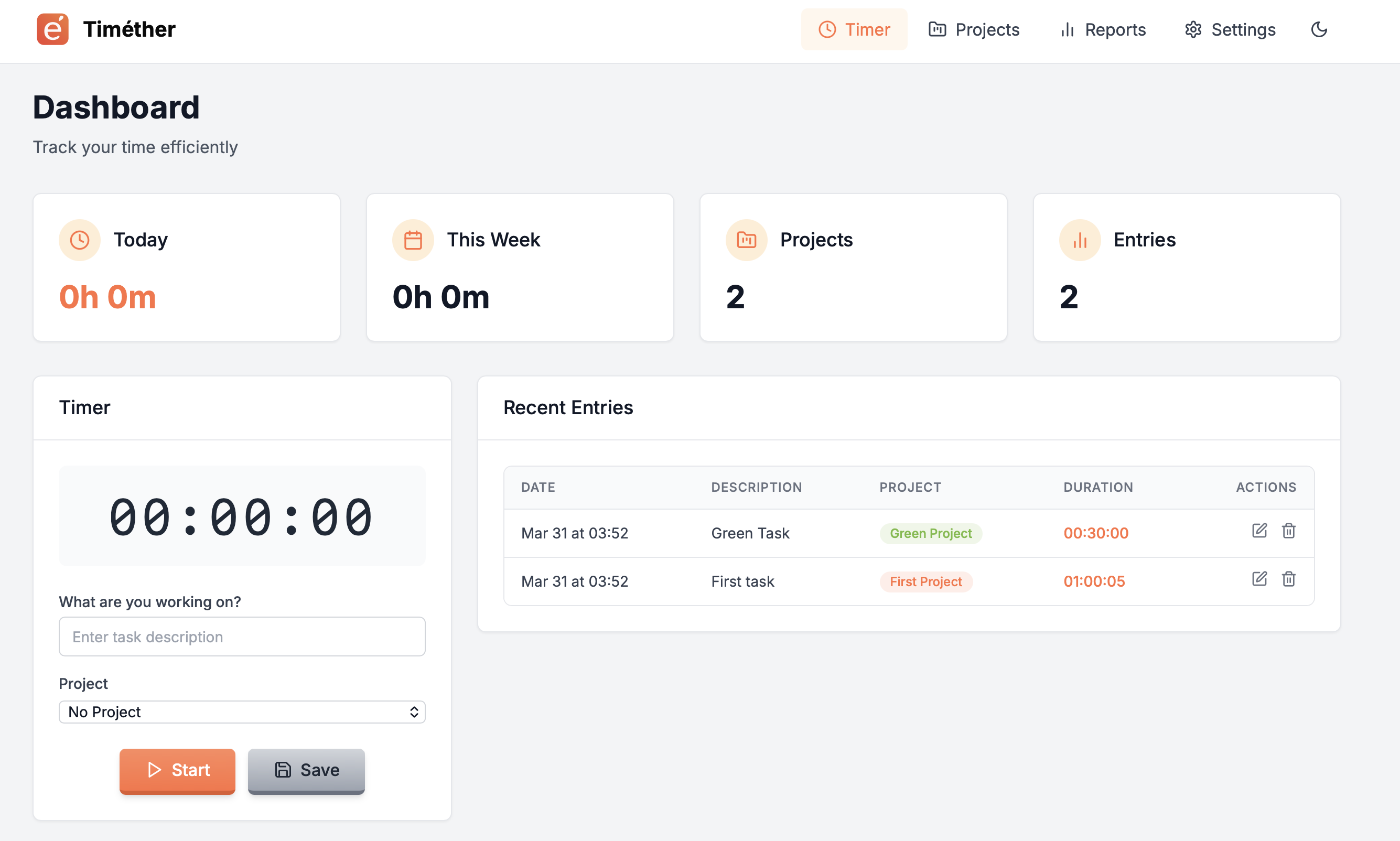
Task: Click the Projects folder card icon
Action: [x=746, y=240]
